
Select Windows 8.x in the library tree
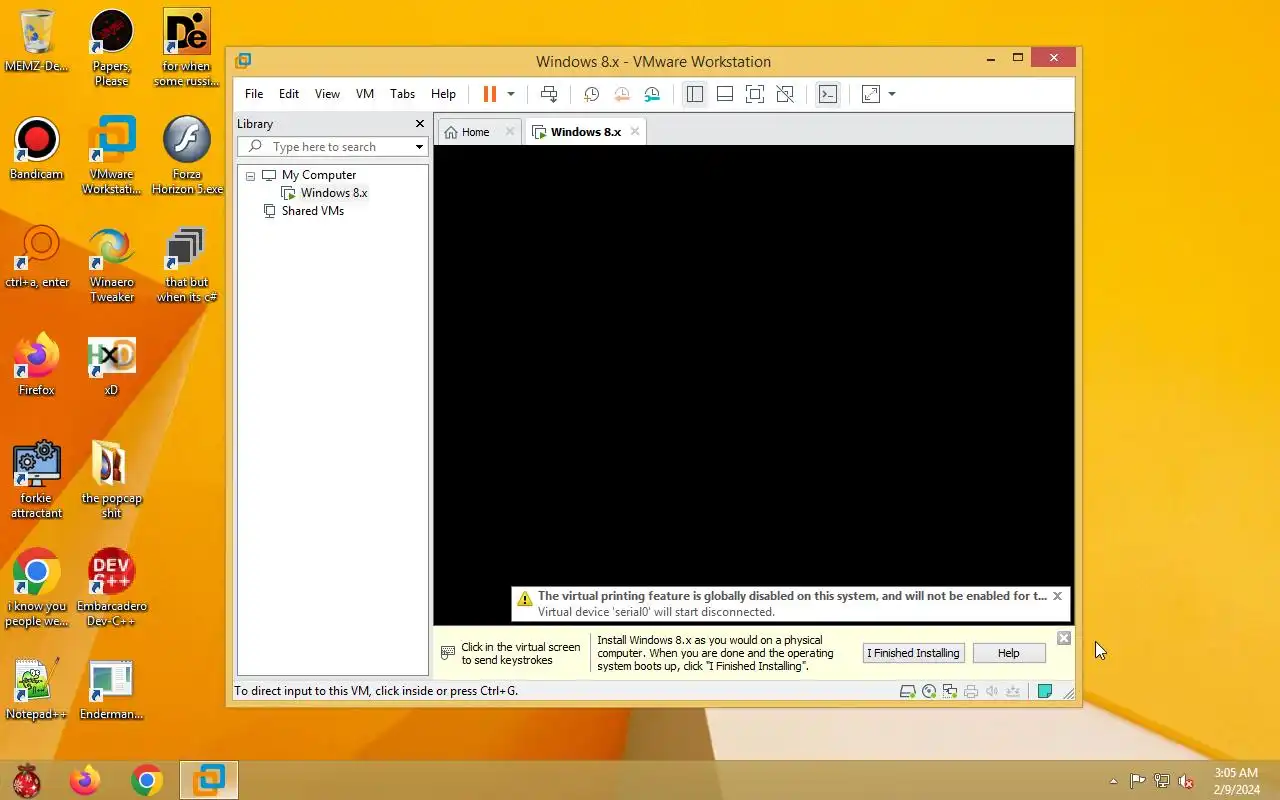click(x=334, y=193)
